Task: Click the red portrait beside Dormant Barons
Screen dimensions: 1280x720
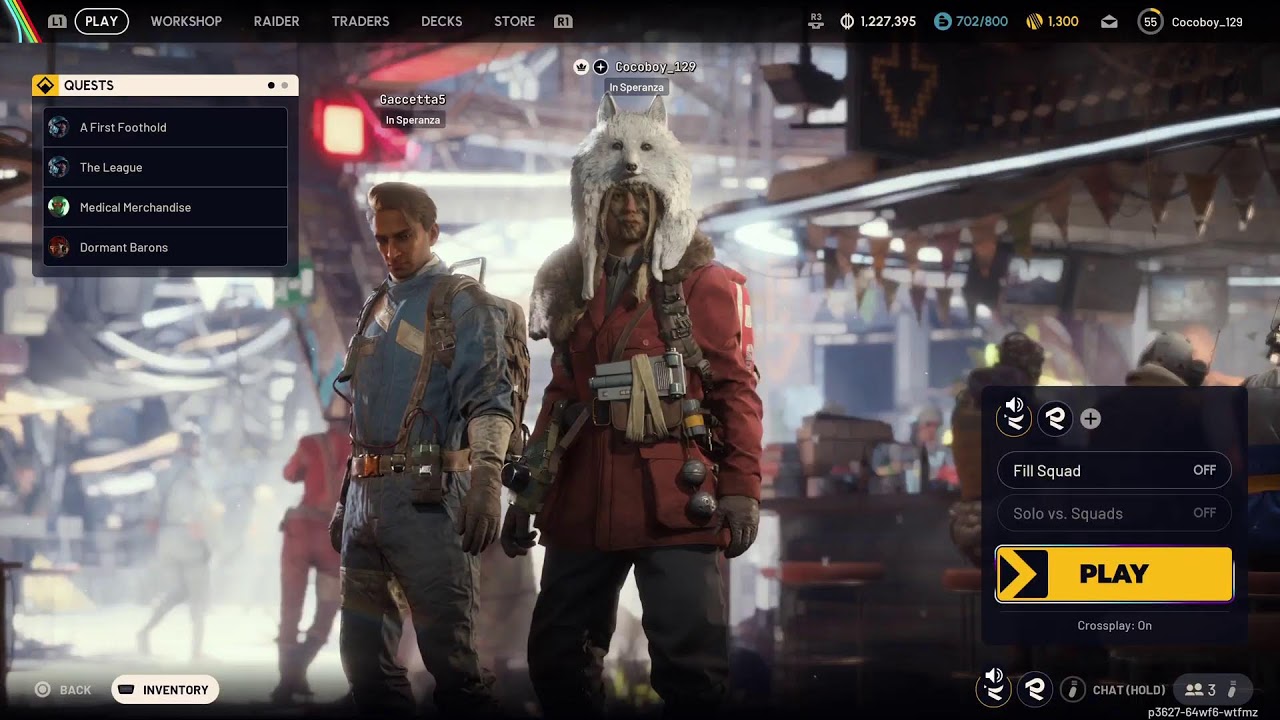Action: [59, 247]
